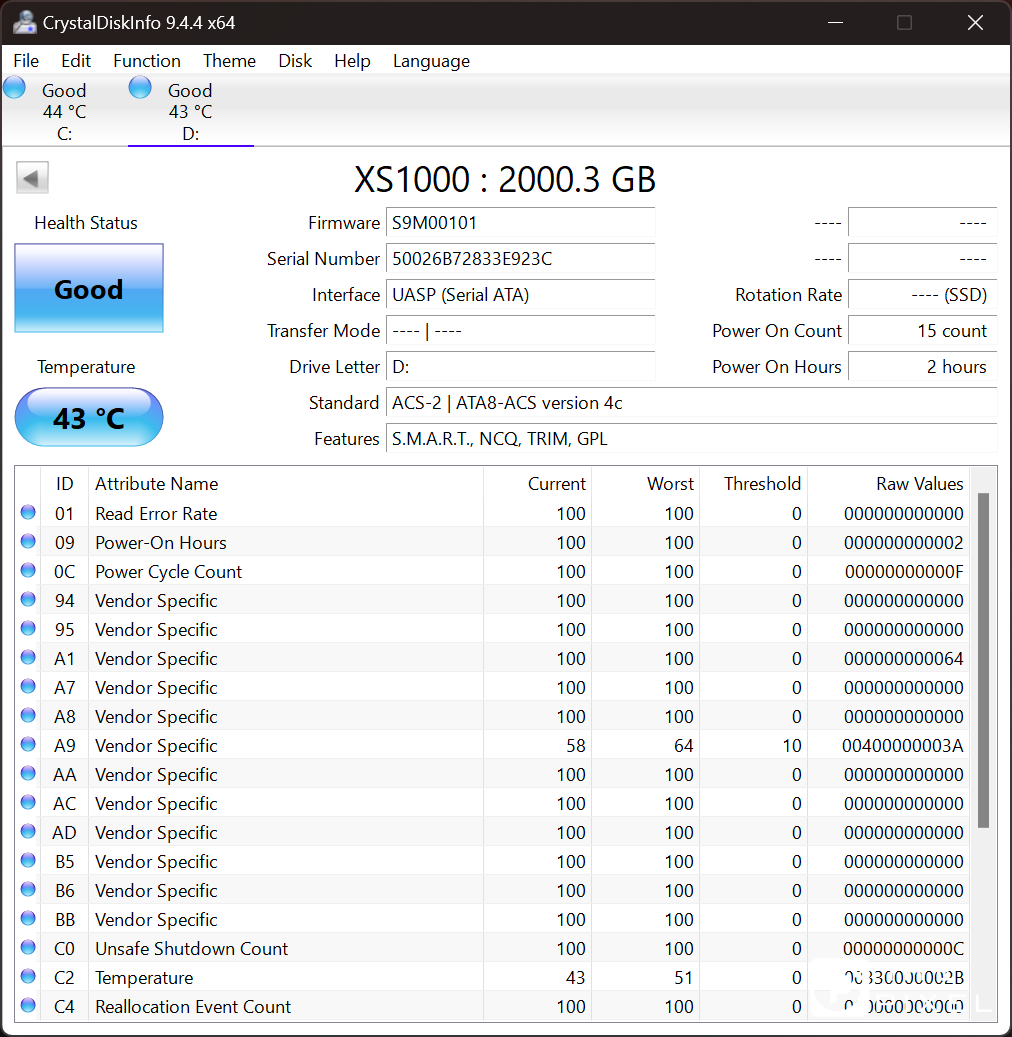Select the C: drive status icon
Screen dimensions: 1012x1037
click(14, 88)
